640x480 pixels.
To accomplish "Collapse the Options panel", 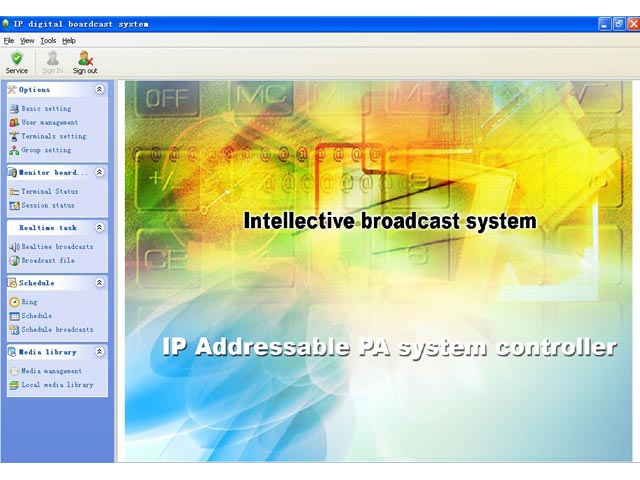I will [x=99, y=90].
